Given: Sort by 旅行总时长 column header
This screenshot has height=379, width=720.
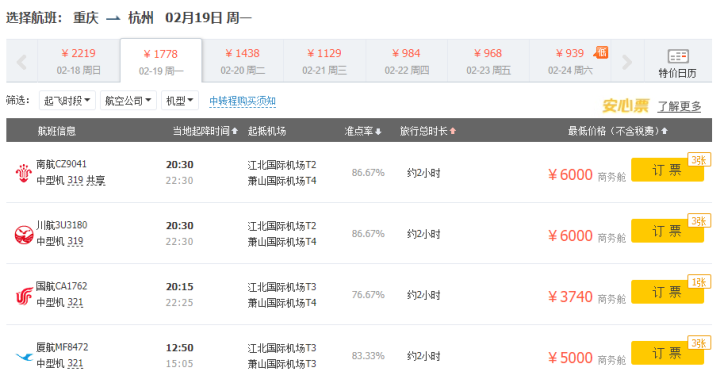Looking at the screenshot, I should tap(428, 131).
